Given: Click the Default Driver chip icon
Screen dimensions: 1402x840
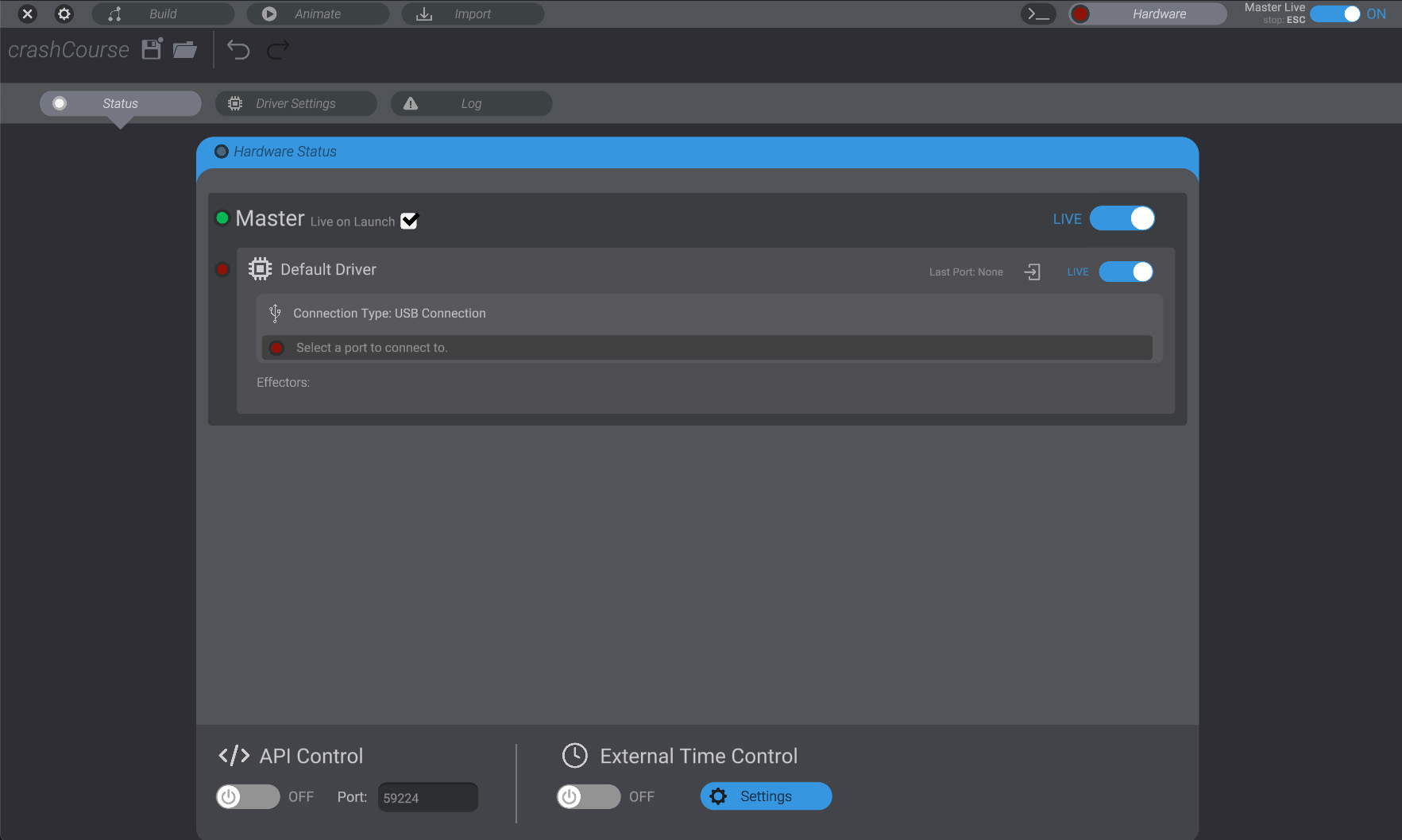Looking at the screenshot, I should pos(259,268).
